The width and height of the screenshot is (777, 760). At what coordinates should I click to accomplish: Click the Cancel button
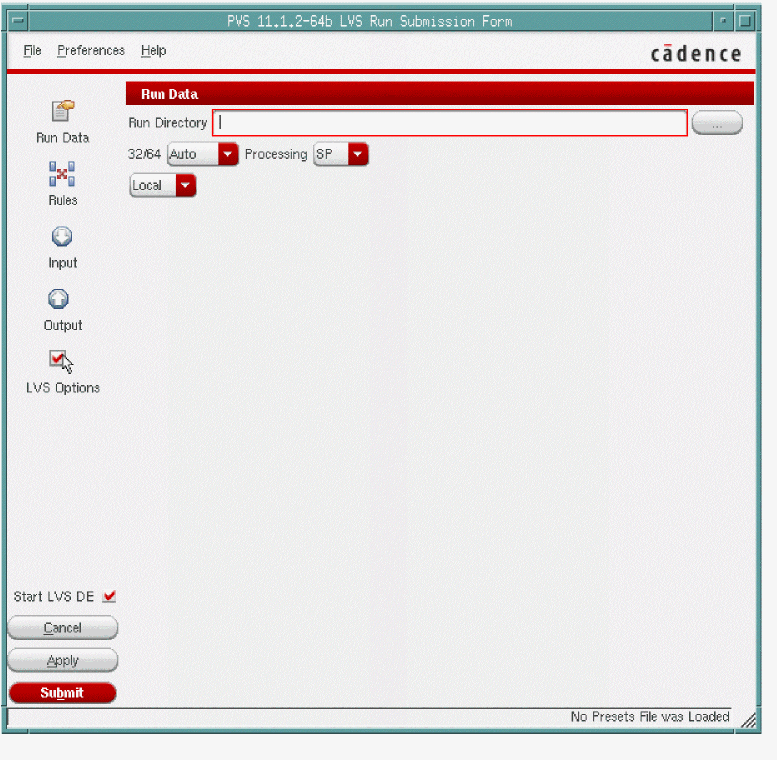coord(63,628)
